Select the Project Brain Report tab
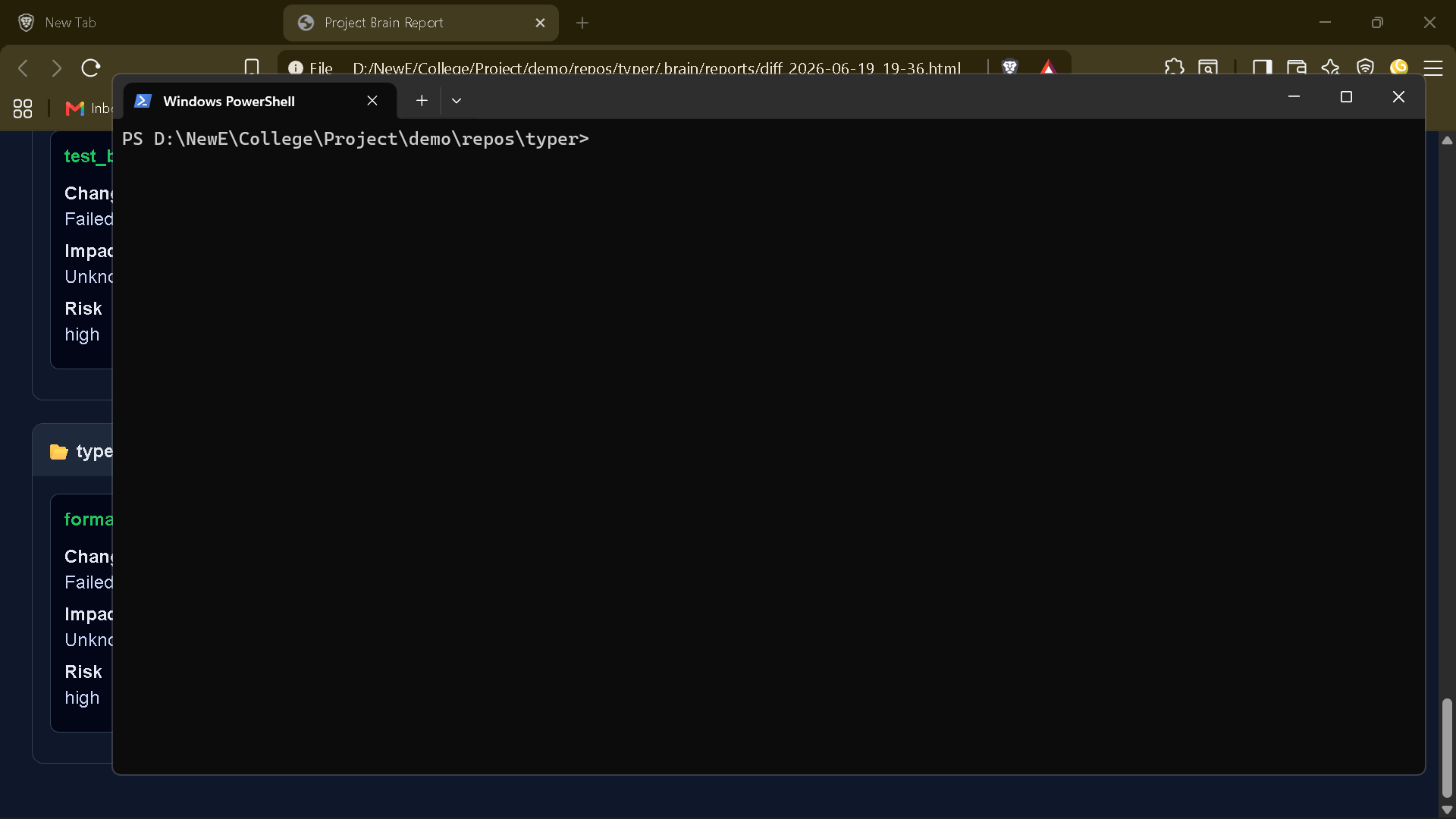The height and width of the screenshot is (819, 1456). click(421, 23)
